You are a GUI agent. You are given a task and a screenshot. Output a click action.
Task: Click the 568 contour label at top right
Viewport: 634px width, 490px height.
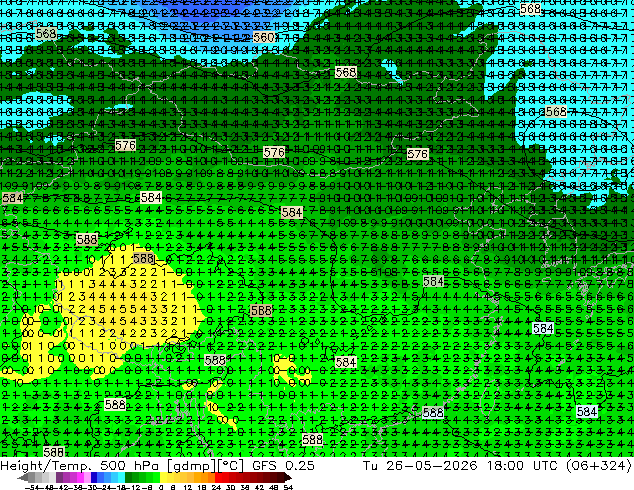tap(530, 8)
